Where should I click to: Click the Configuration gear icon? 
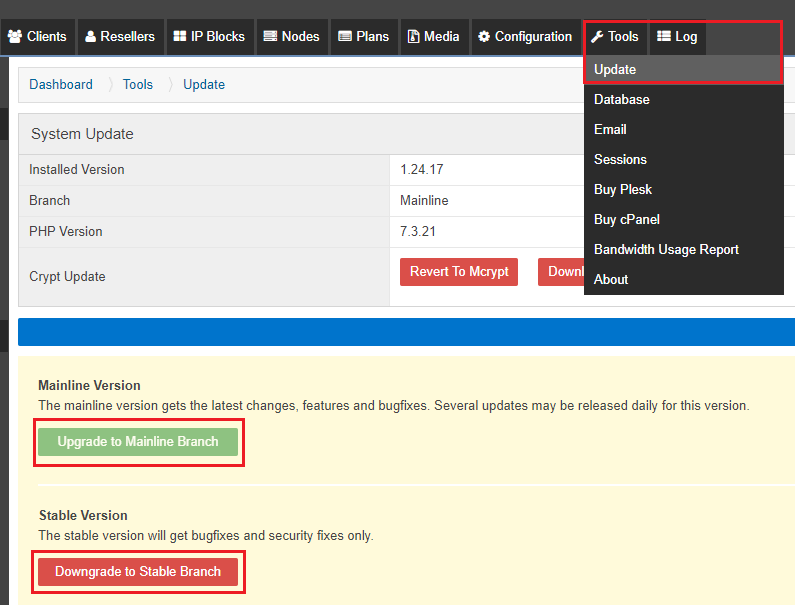click(x=484, y=37)
